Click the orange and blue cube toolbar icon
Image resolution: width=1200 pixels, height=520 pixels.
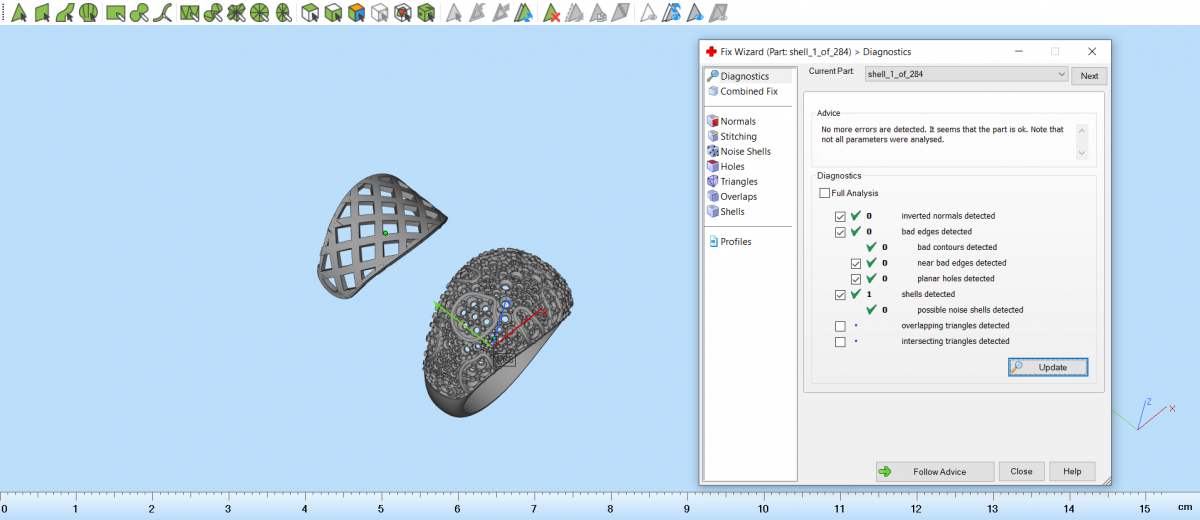pyautogui.click(x=356, y=13)
